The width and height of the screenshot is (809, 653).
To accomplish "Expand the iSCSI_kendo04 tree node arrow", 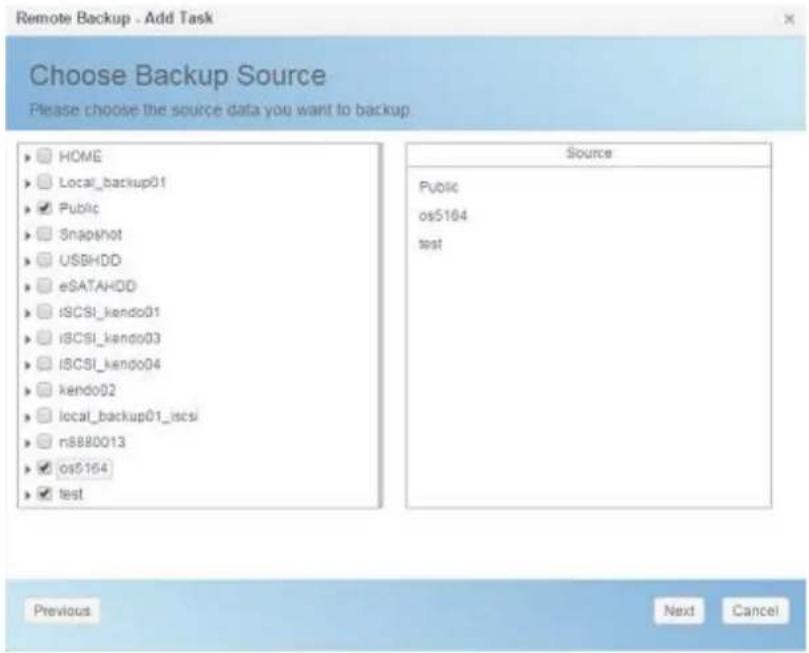I will [x=28, y=365].
